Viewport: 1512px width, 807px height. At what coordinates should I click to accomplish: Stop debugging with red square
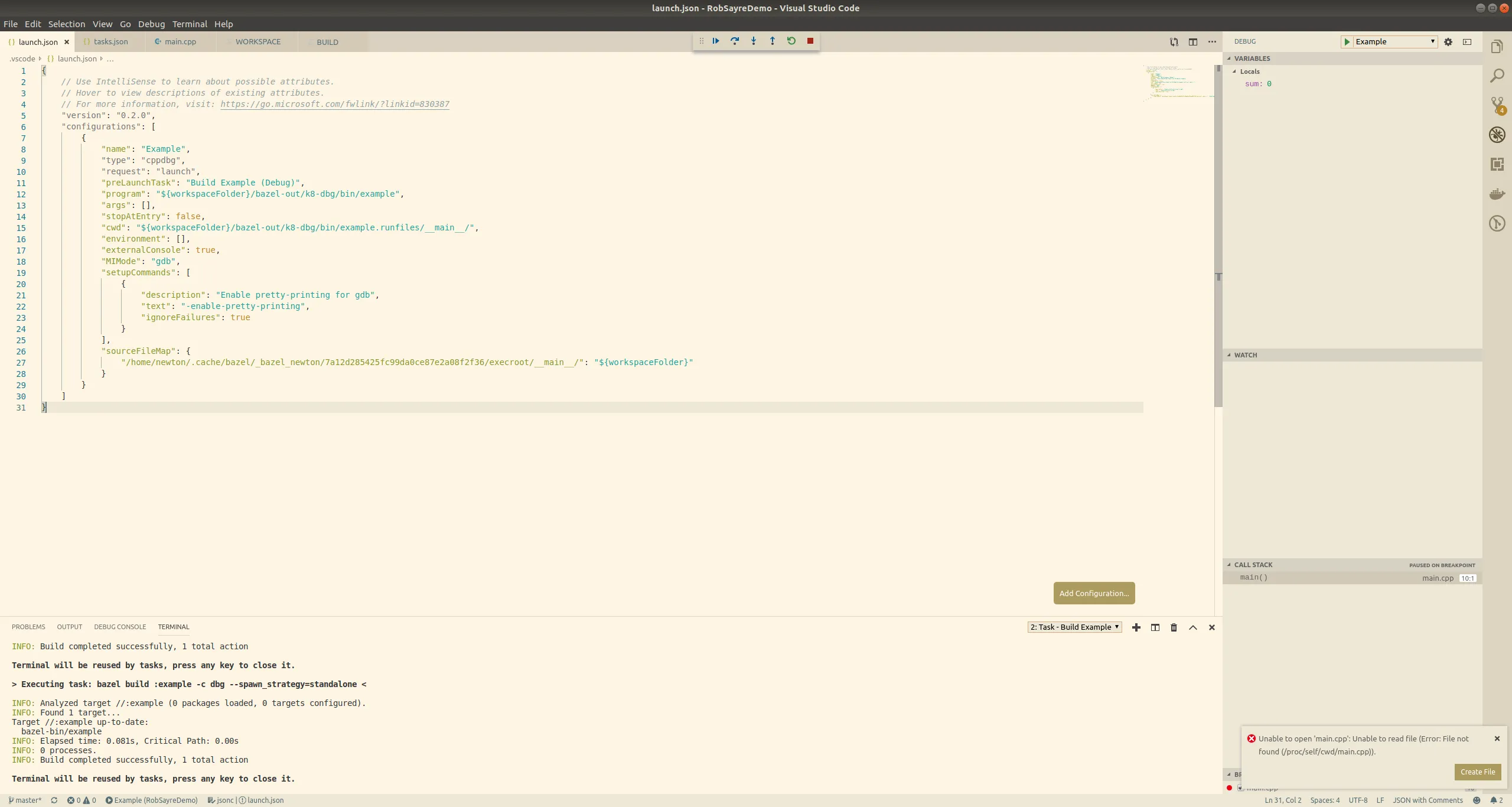click(810, 41)
